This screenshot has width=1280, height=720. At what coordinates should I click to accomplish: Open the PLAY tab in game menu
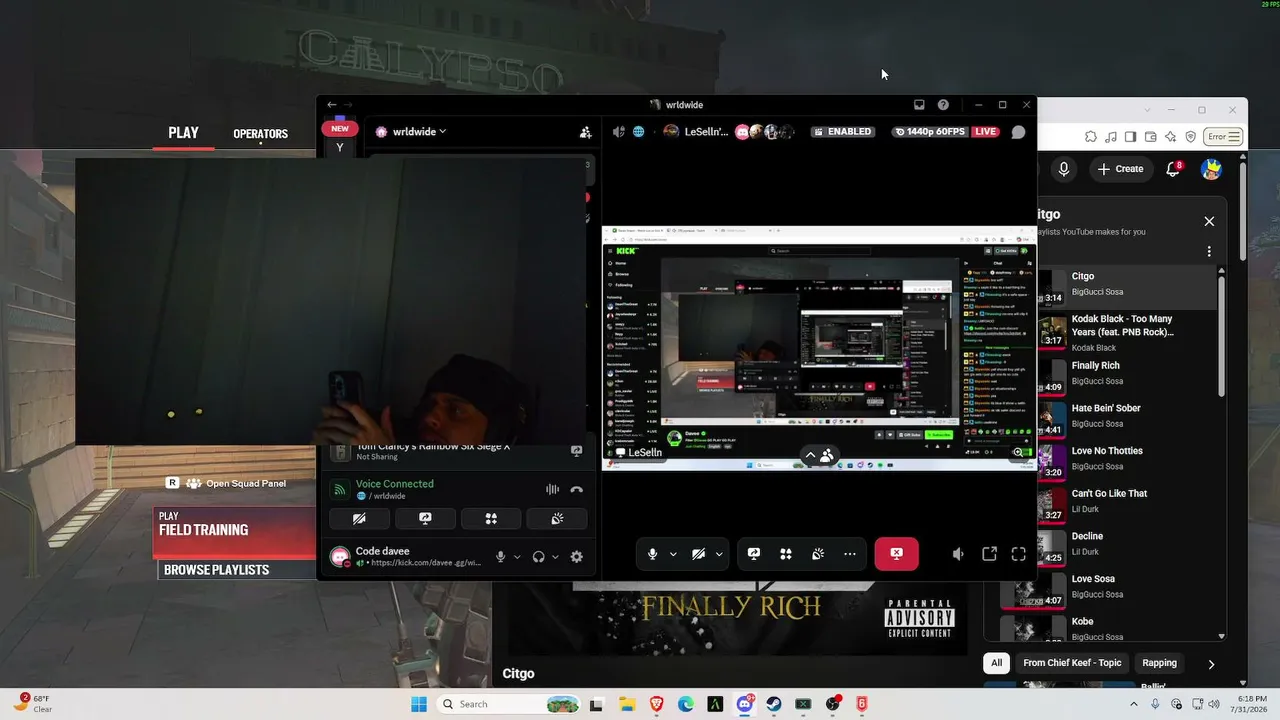(x=183, y=133)
